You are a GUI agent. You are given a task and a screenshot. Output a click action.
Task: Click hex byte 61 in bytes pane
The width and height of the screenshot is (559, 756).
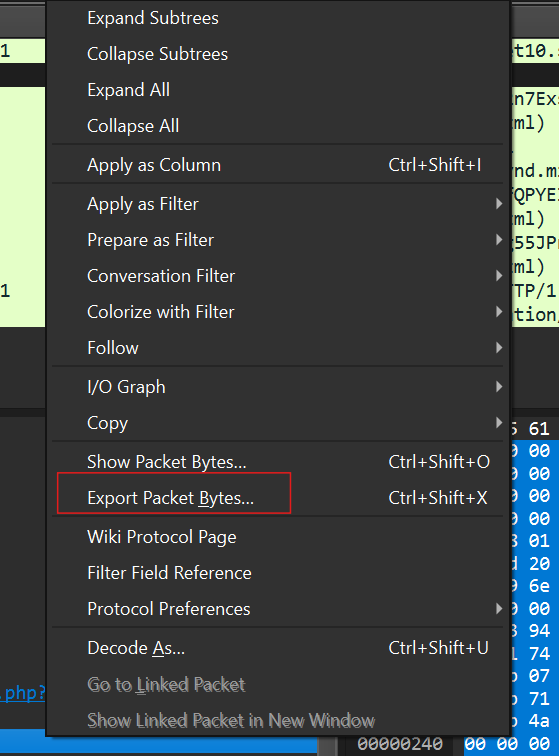point(539,429)
